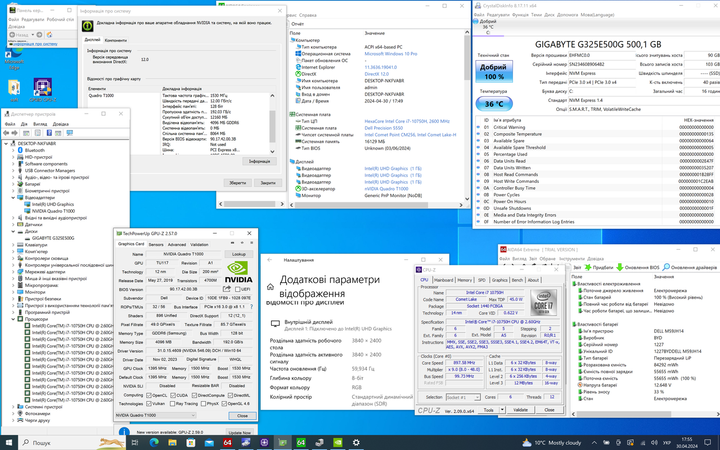This screenshot has height=450, width=720.
Task: Click the green star Придбати icon in AIDA64
Action: pyautogui.click(x=588, y=267)
